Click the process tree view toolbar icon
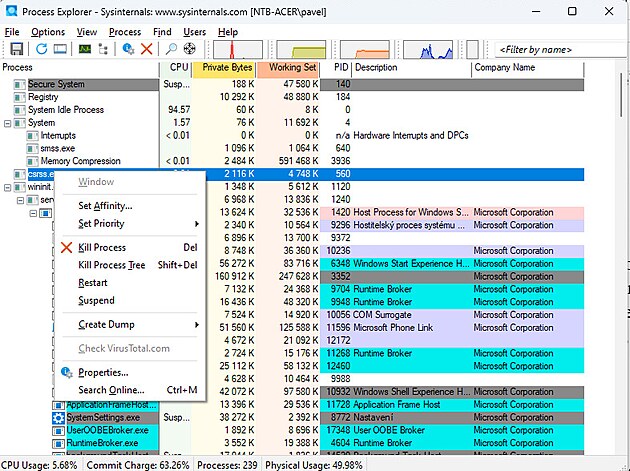 pos(104,49)
